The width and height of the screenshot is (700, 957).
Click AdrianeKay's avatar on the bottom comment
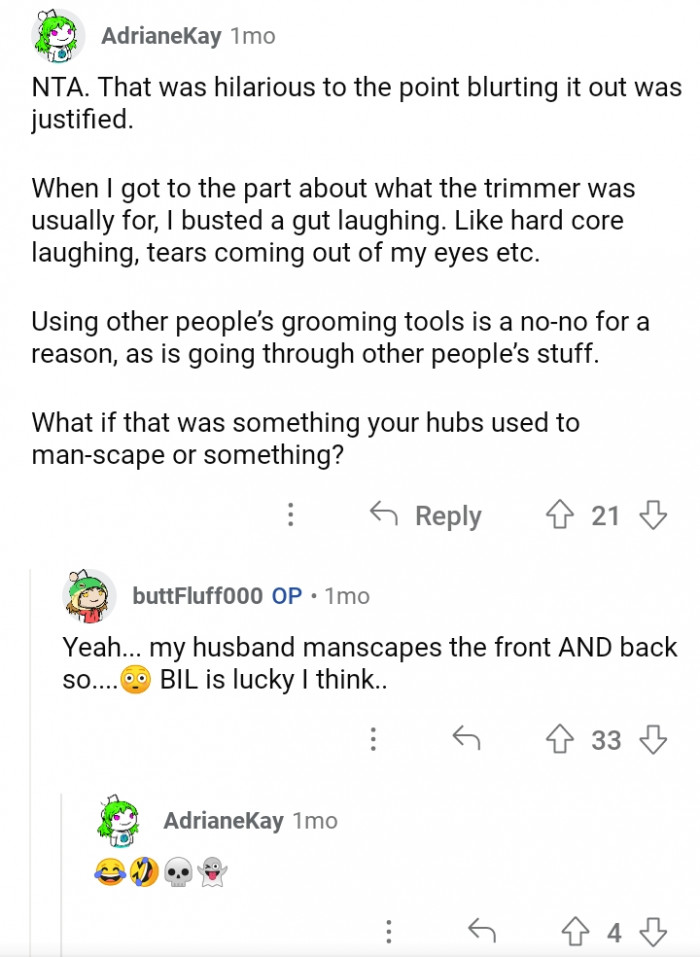coord(119,822)
